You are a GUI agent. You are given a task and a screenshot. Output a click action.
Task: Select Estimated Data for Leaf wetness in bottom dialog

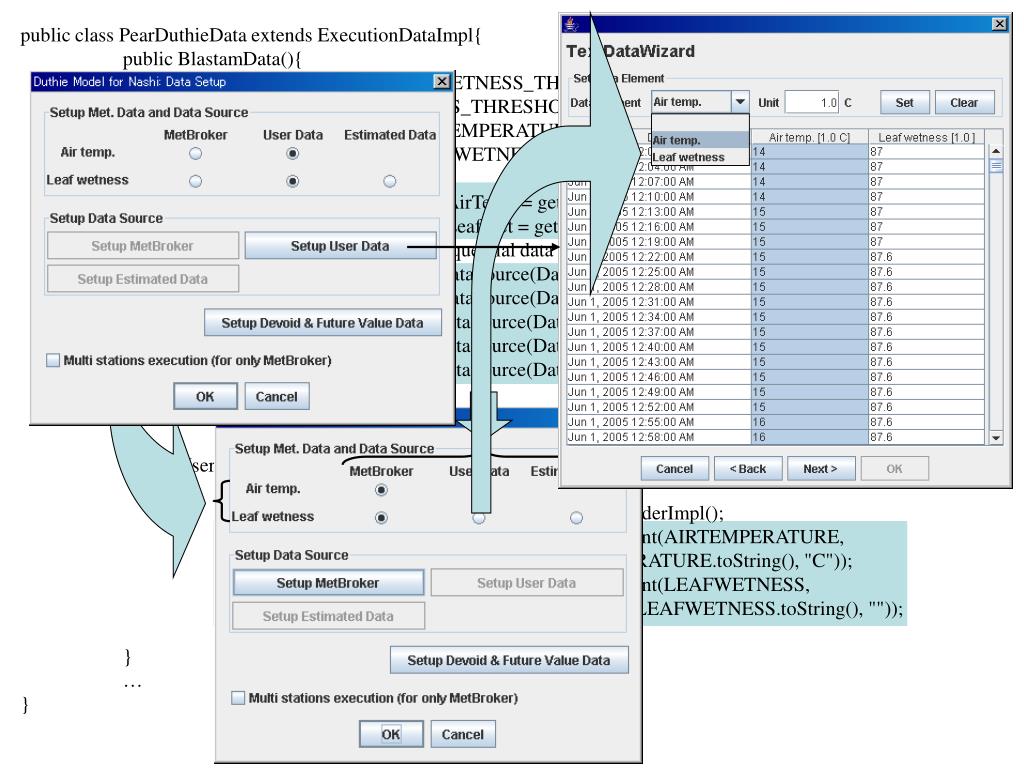576,518
